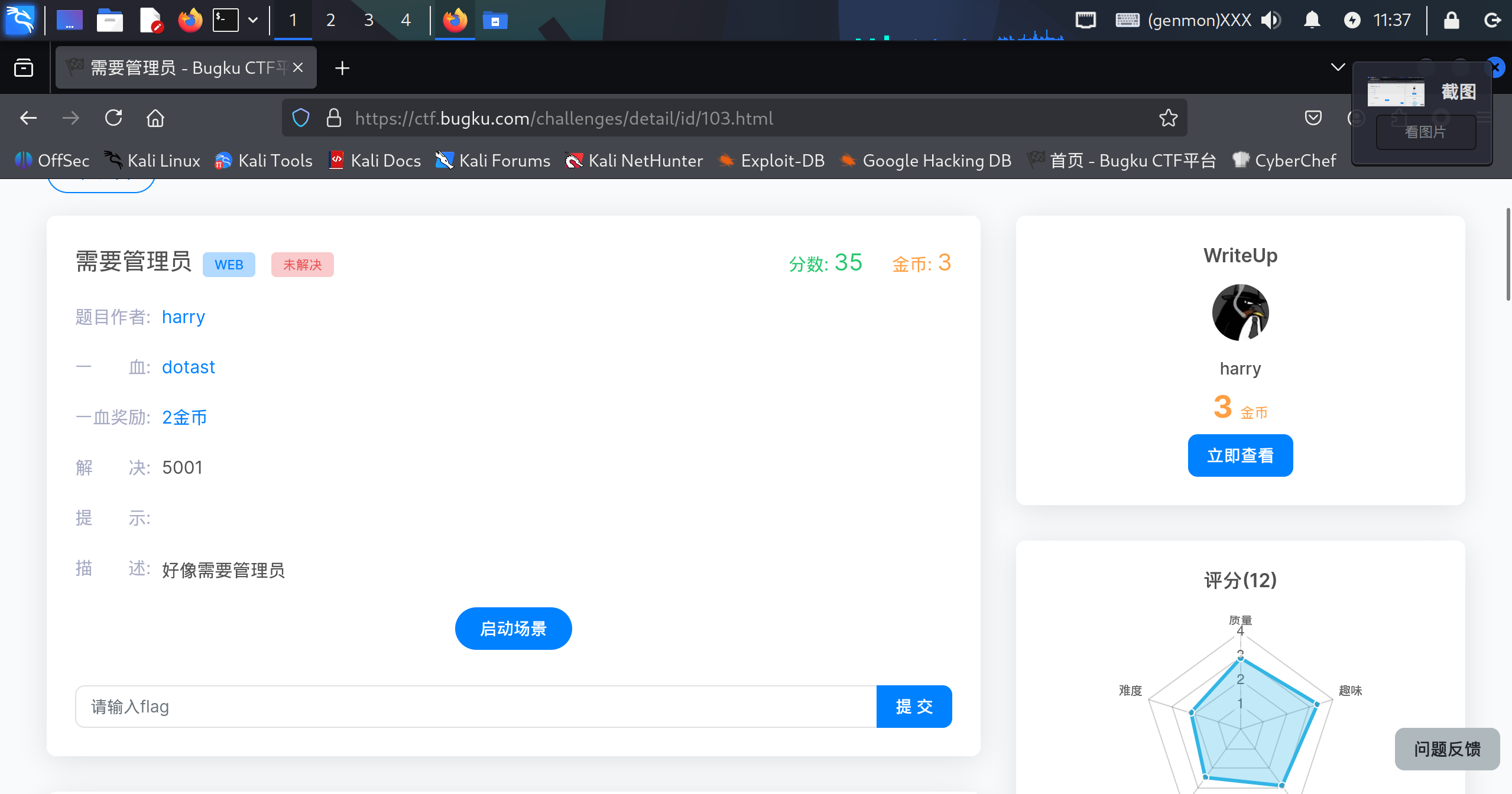This screenshot has height=794, width=1512.
Task: Bookmark page with the star icon
Action: (1168, 118)
